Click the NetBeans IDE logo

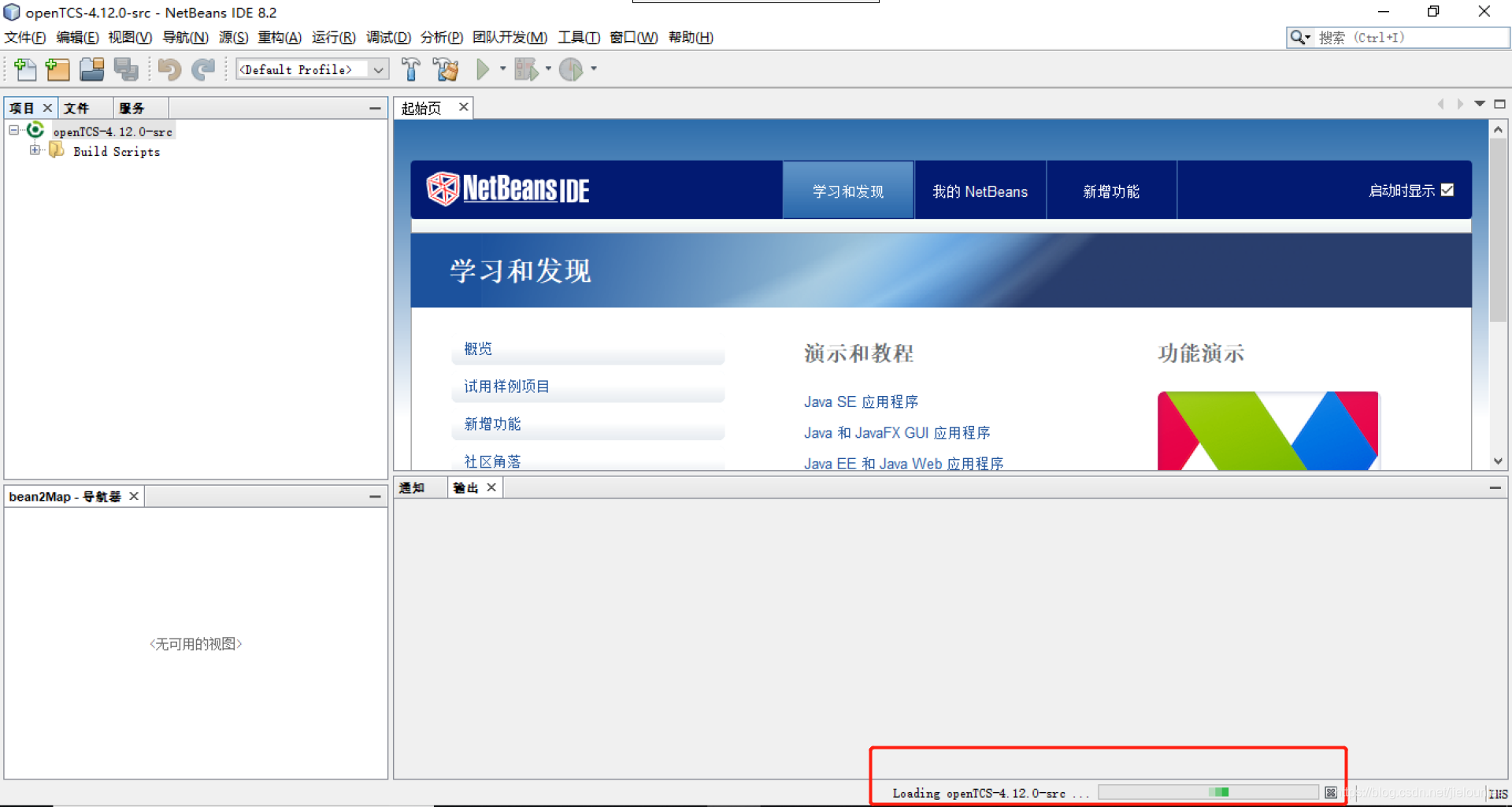pos(508,189)
